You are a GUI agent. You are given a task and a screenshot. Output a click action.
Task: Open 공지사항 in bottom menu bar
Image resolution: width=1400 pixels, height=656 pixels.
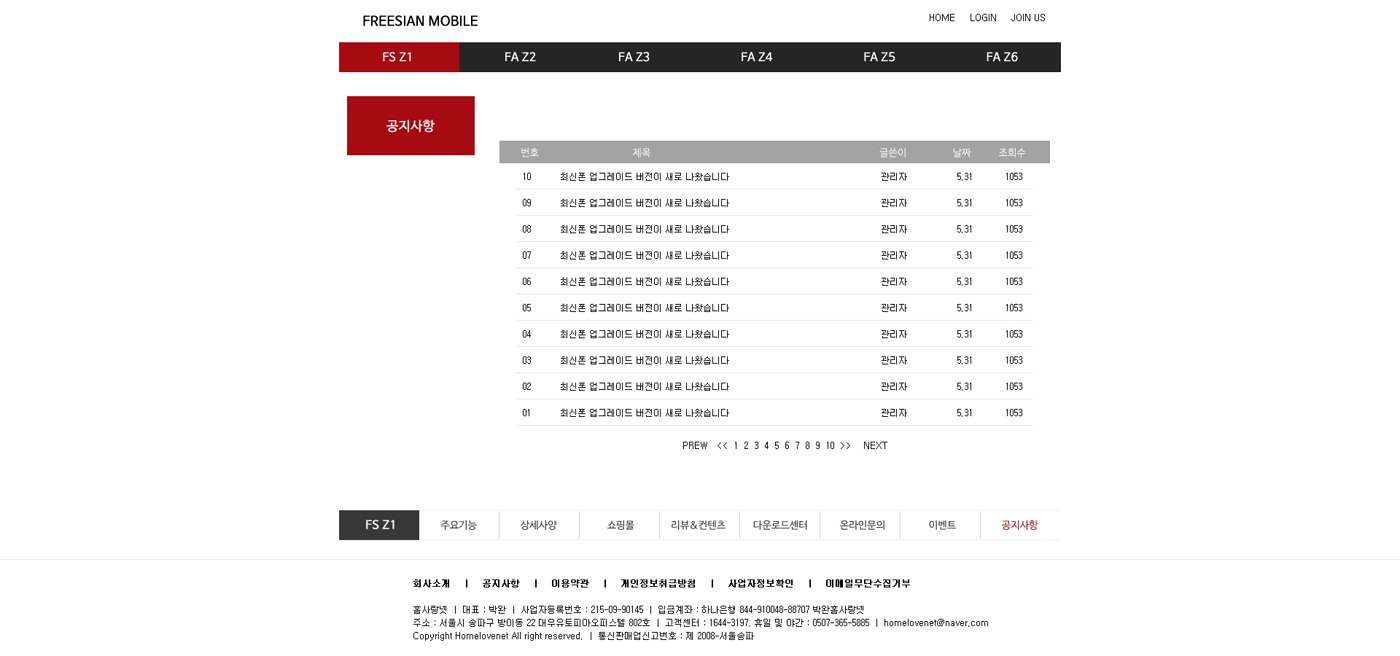click(x=1020, y=525)
